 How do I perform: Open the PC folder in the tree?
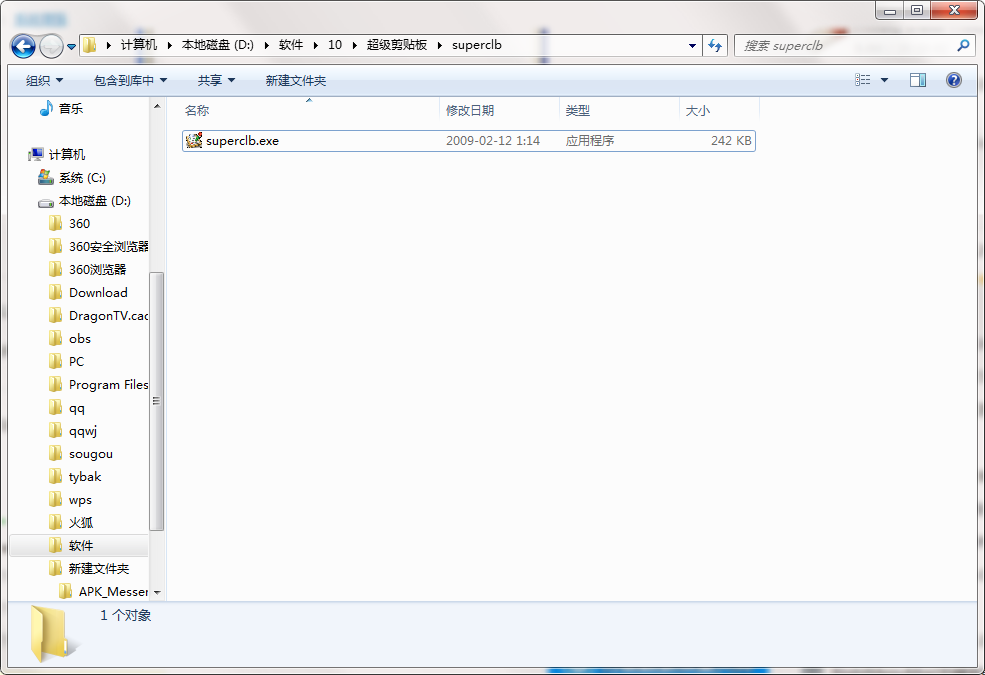[76, 362]
